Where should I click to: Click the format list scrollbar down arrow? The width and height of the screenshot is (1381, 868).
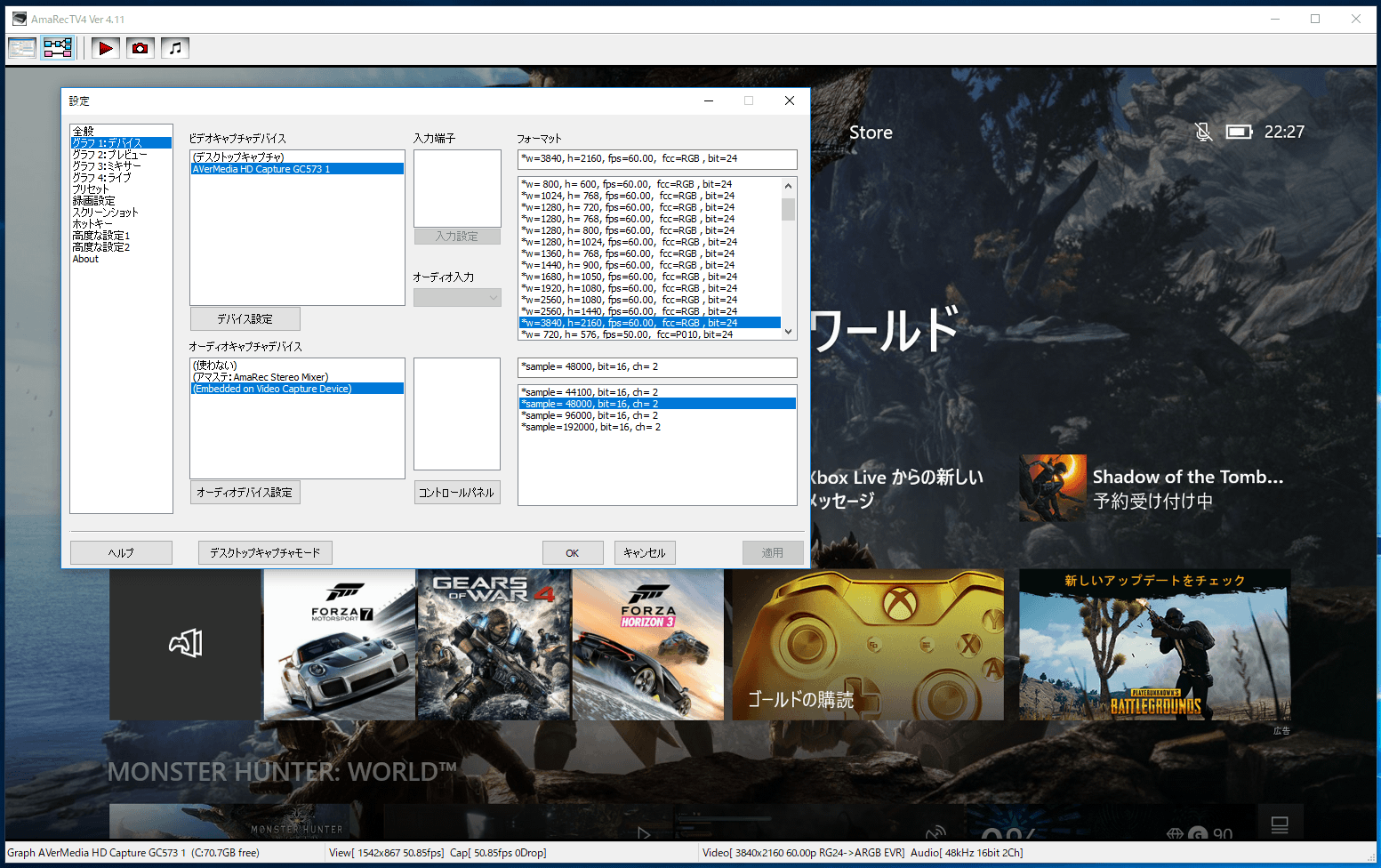[x=788, y=332]
